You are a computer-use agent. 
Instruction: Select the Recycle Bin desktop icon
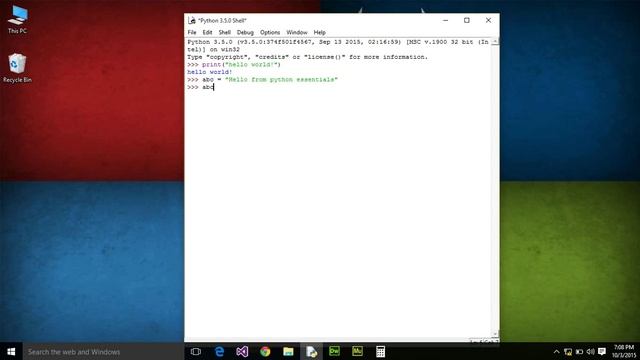(17, 68)
